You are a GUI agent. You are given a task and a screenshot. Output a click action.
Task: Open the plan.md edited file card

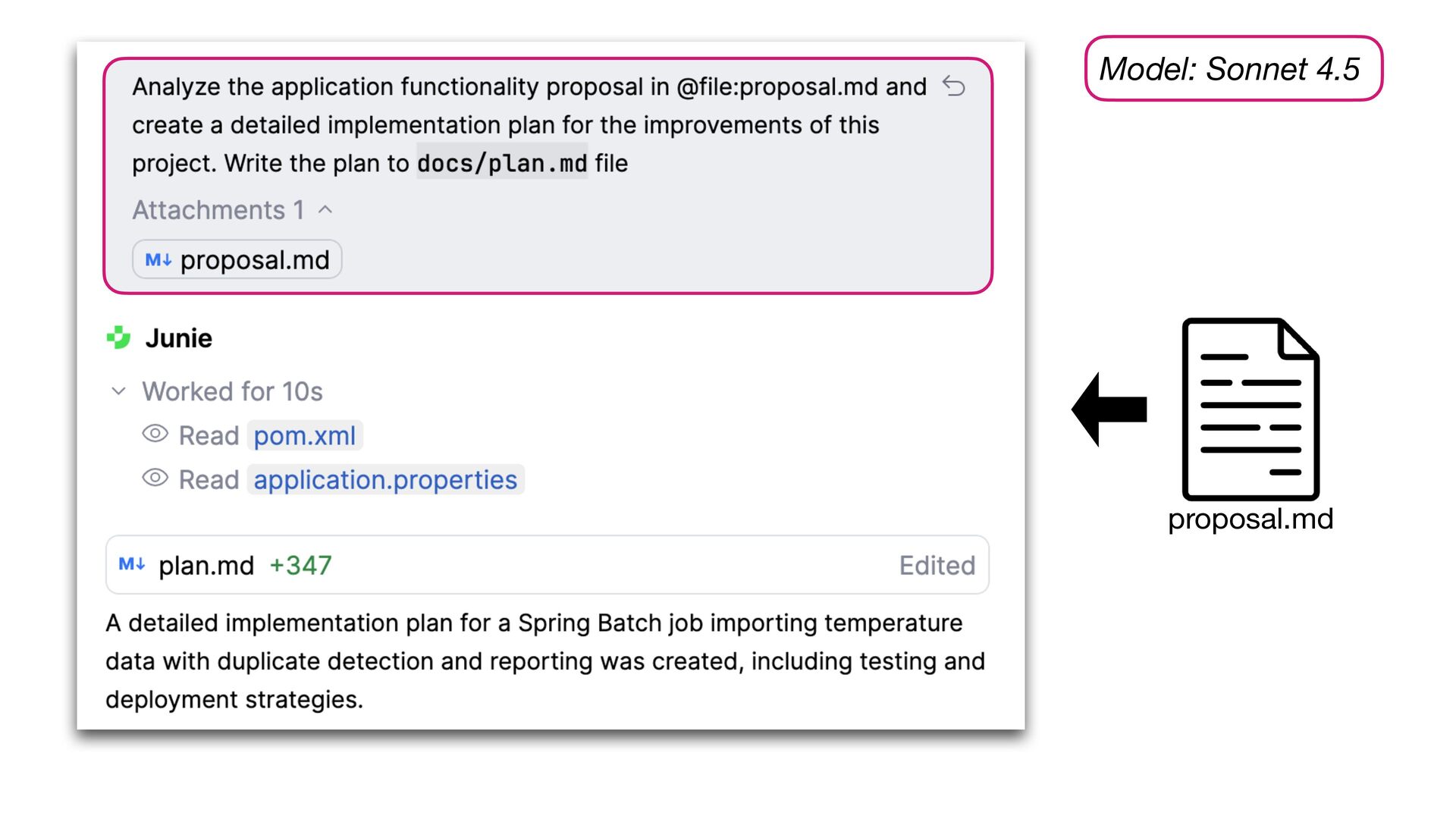click(546, 565)
